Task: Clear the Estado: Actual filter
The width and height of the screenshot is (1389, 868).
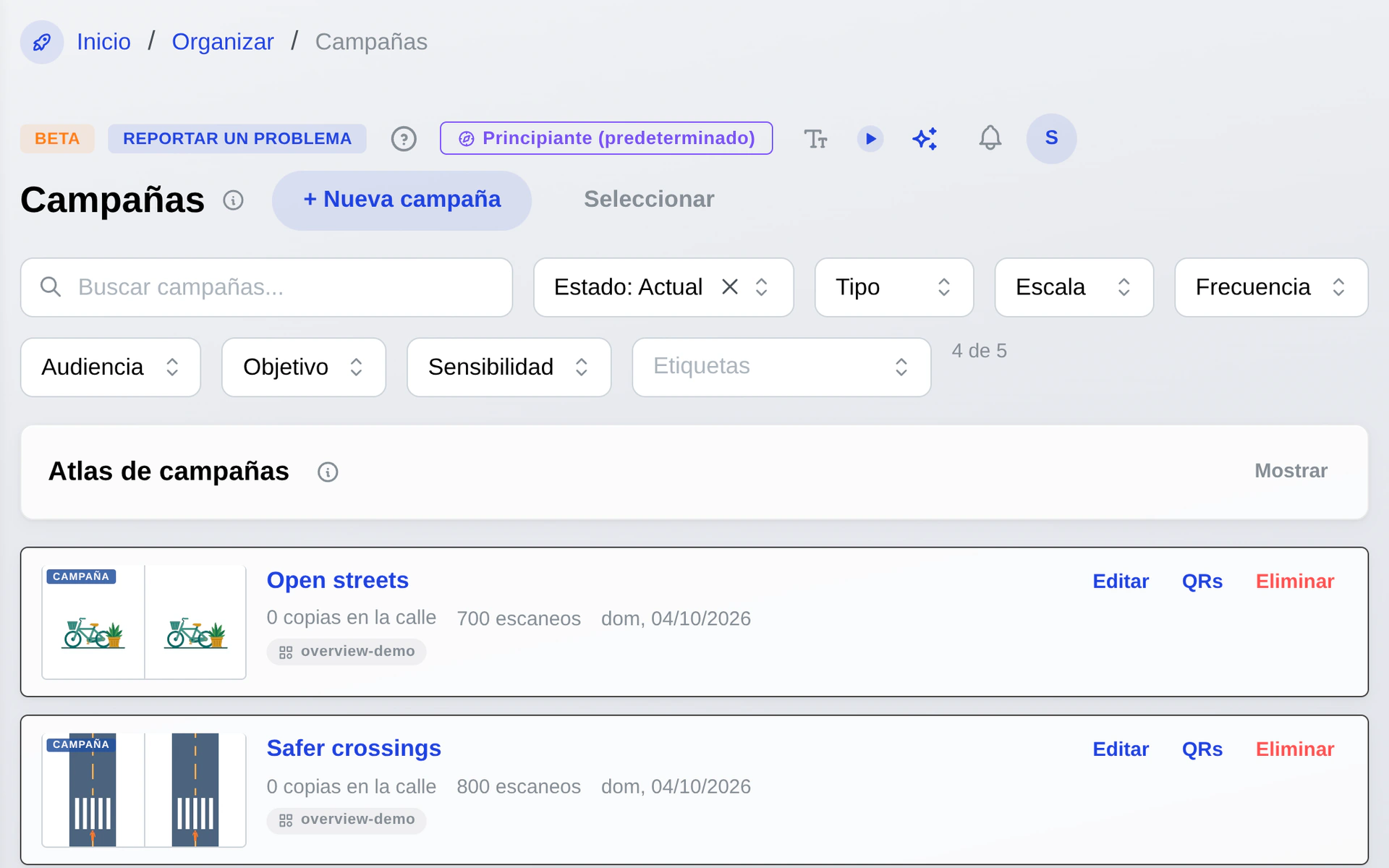Action: [x=730, y=287]
